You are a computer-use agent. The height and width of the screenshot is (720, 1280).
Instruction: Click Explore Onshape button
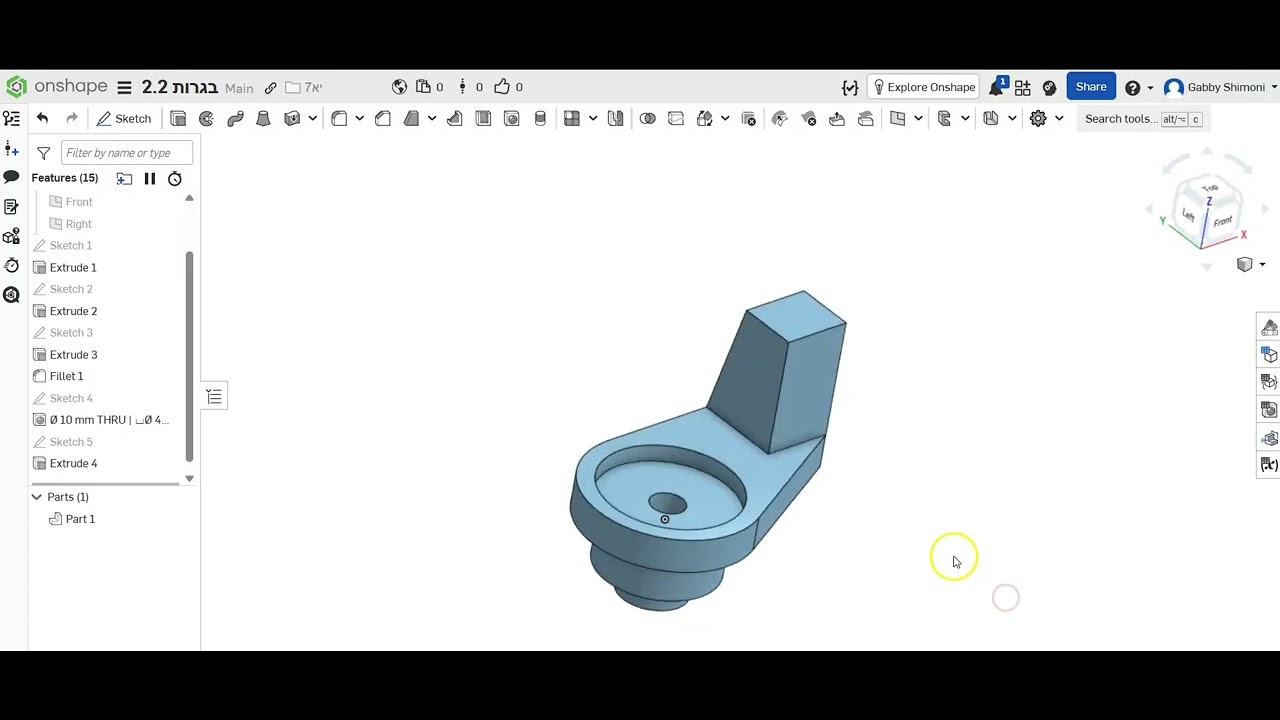pyautogui.click(x=922, y=88)
